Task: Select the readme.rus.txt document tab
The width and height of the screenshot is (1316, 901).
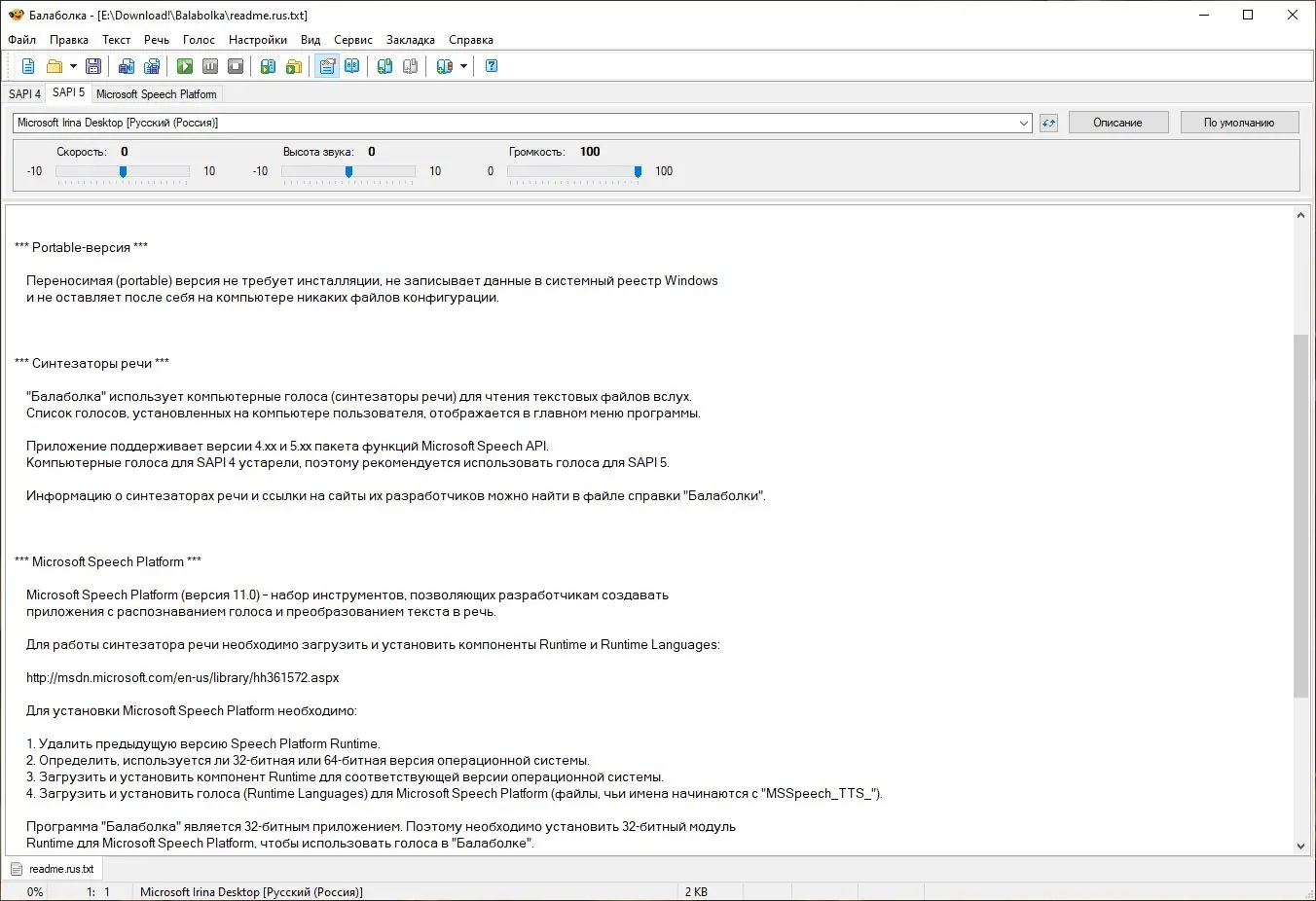Action: coord(53,869)
